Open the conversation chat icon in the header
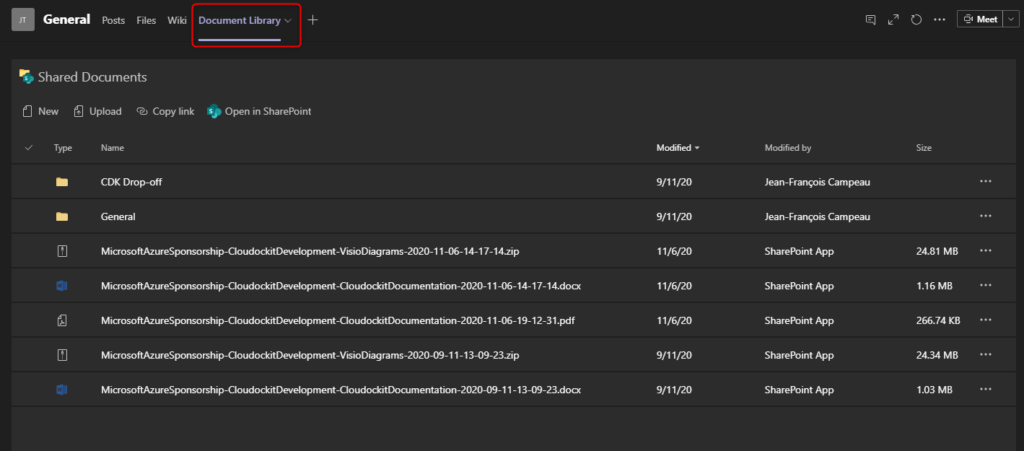The width and height of the screenshot is (1024, 451). [x=871, y=20]
